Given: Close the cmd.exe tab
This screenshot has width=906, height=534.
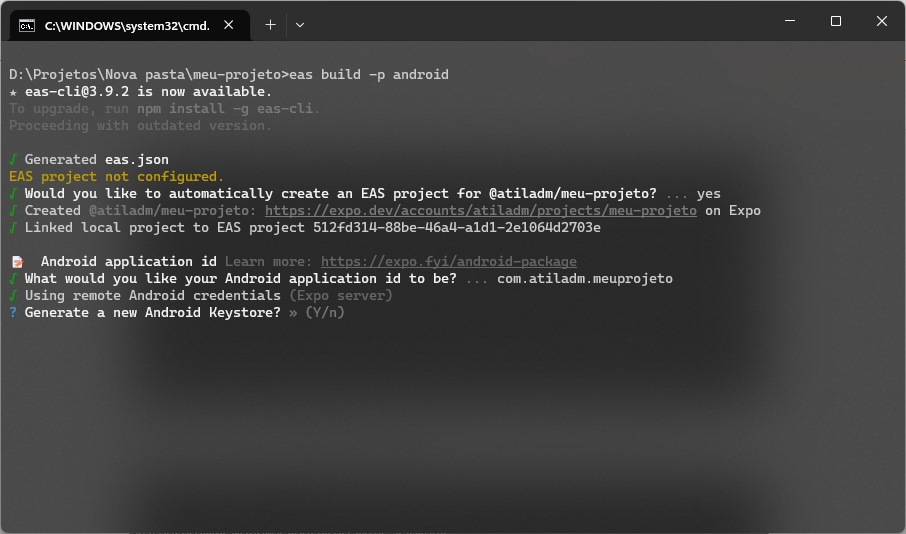Looking at the screenshot, I should click(229, 25).
